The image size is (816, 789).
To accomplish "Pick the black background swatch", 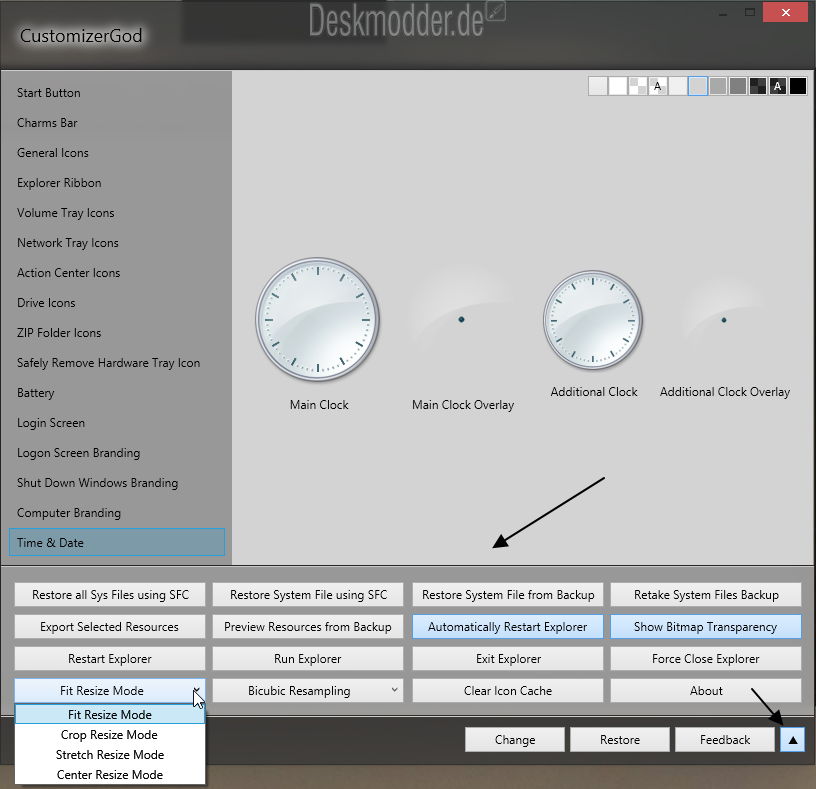I will [x=797, y=86].
